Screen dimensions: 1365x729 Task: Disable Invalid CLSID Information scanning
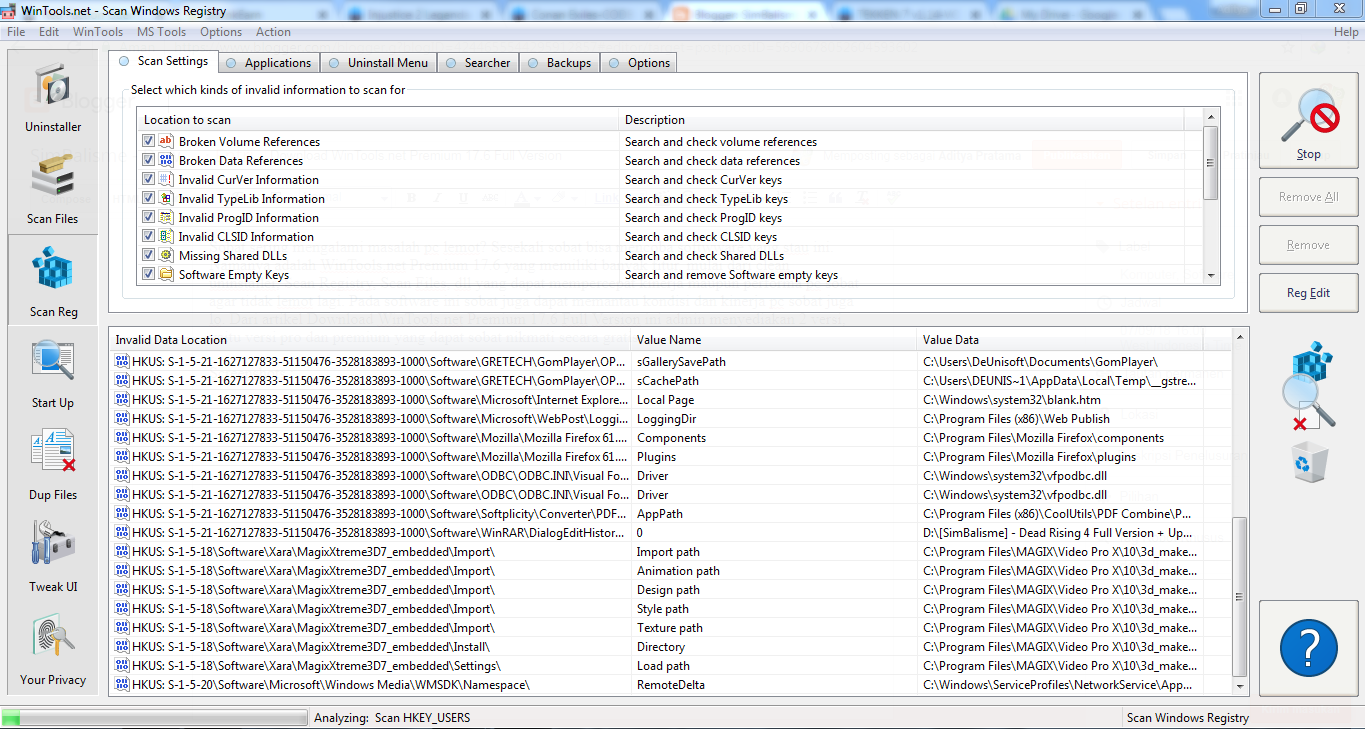click(149, 236)
